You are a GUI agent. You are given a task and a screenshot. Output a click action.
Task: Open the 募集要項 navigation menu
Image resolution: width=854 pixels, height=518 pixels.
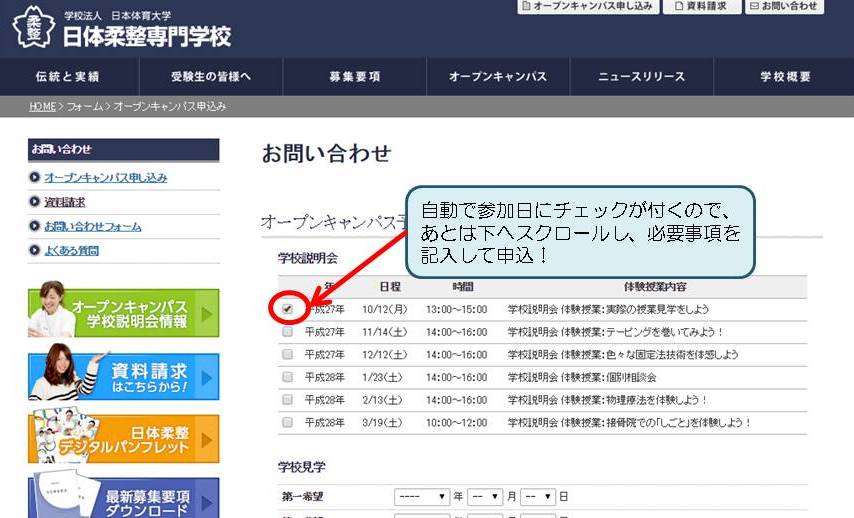click(x=354, y=77)
